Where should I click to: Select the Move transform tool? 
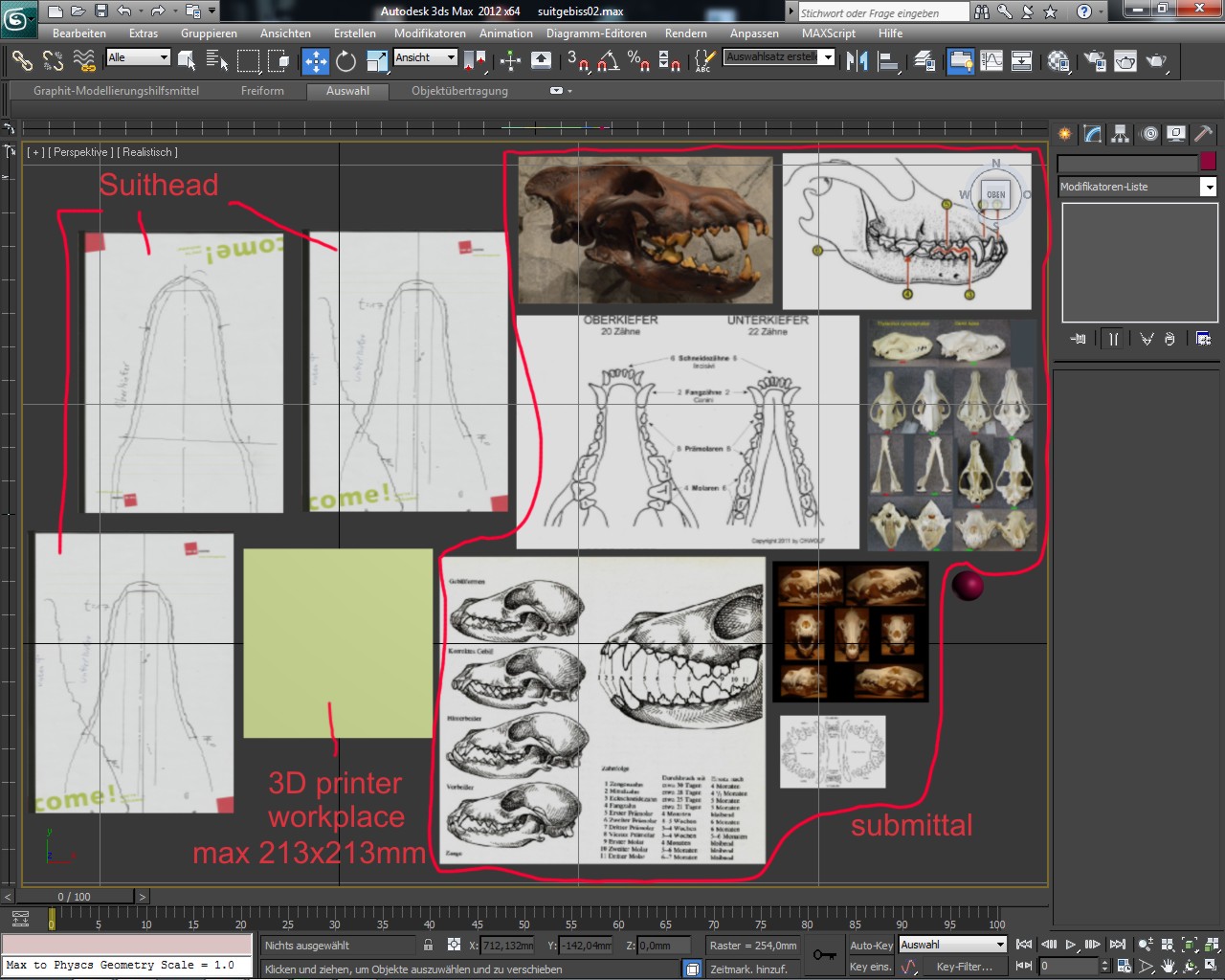tap(316, 61)
